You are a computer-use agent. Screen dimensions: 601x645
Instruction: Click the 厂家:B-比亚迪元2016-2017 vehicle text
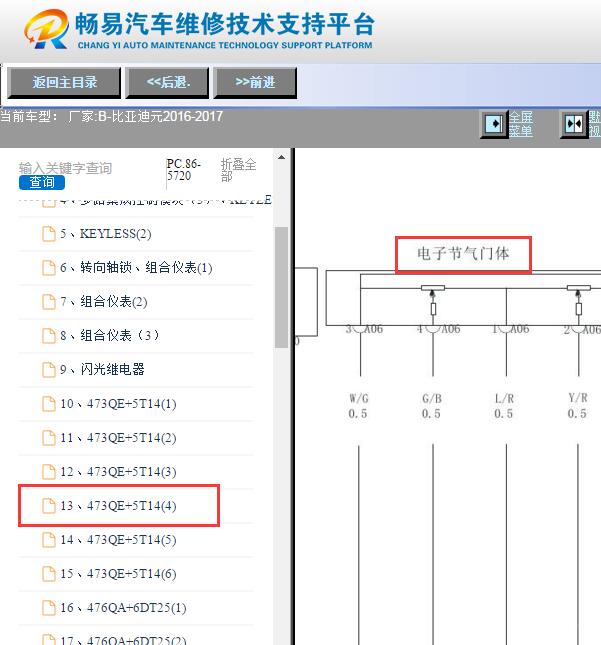(x=145, y=117)
